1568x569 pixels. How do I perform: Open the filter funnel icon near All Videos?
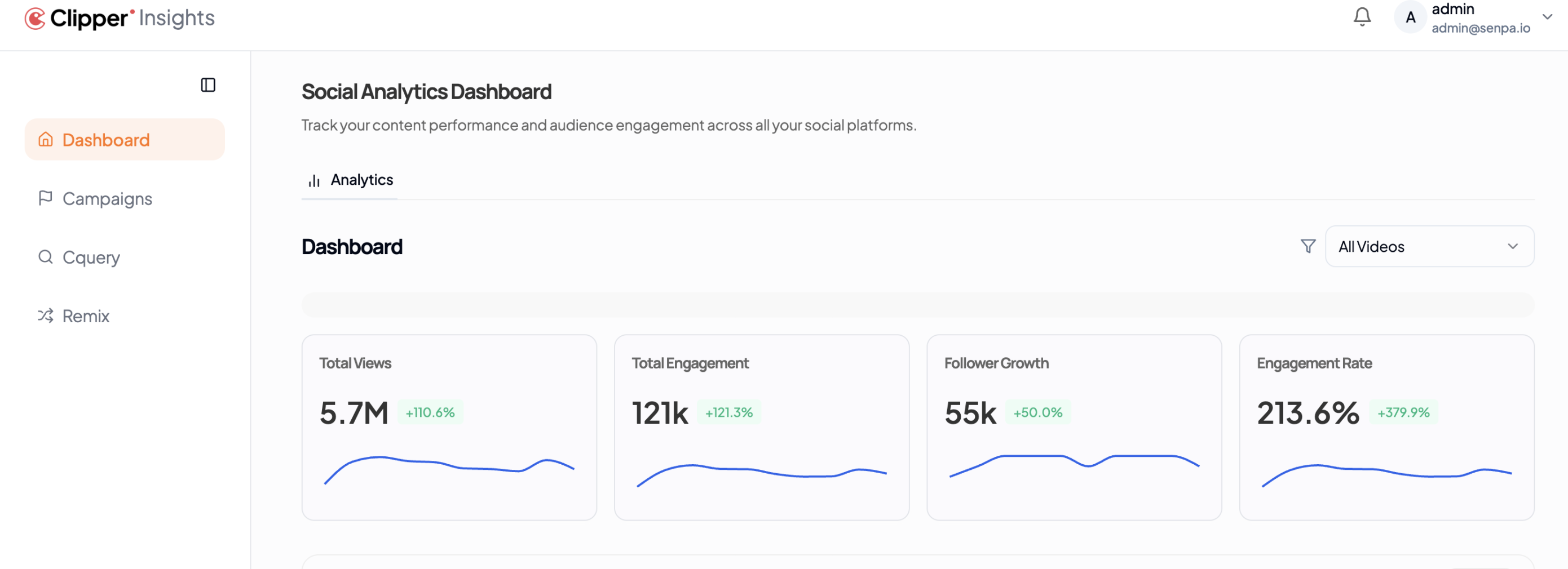(x=1307, y=246)
